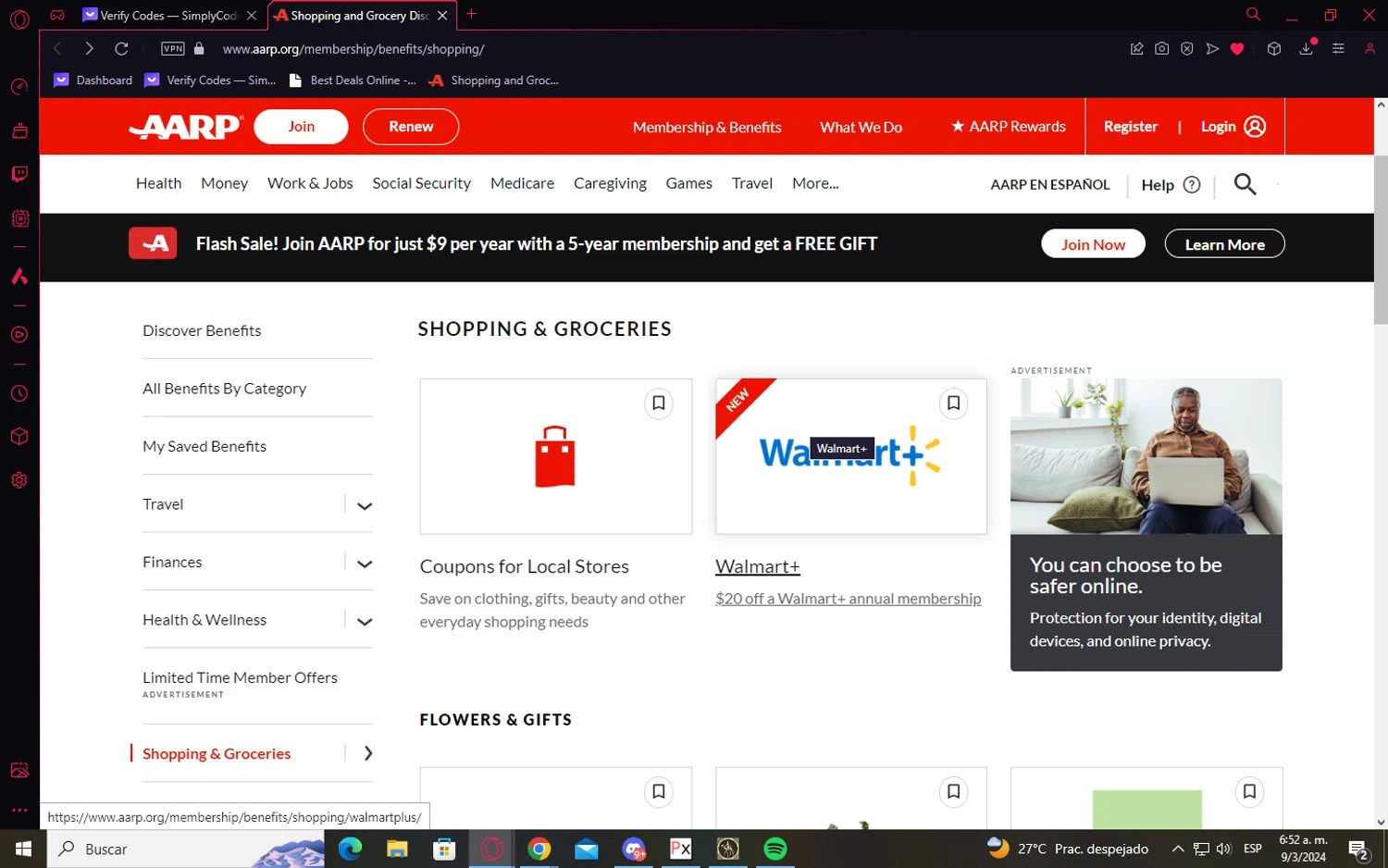1388x868 pixels.
Task: Go forward using browser forward arrow
Action: 89,48
